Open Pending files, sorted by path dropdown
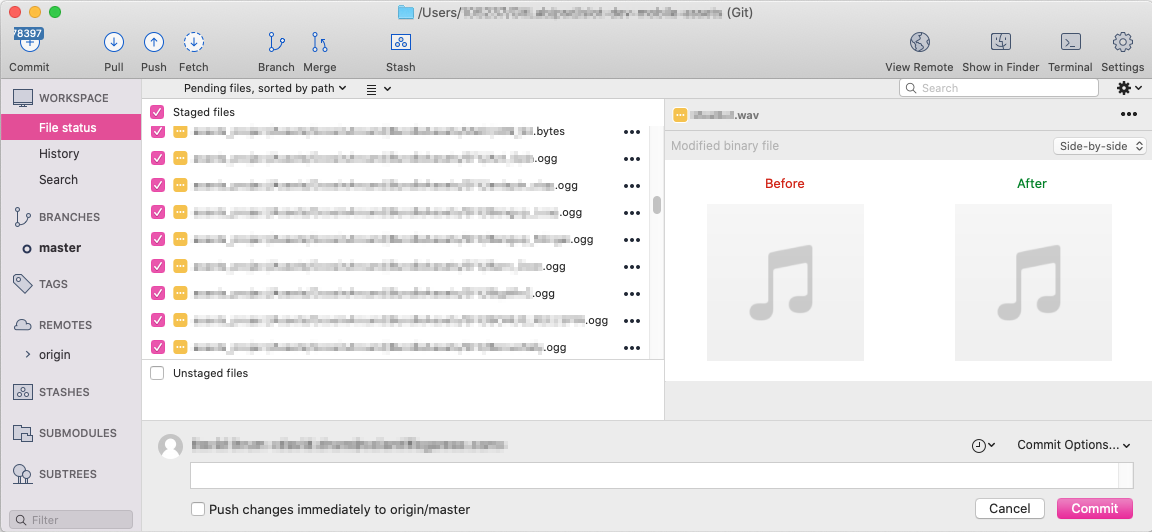 click(264, 88)
